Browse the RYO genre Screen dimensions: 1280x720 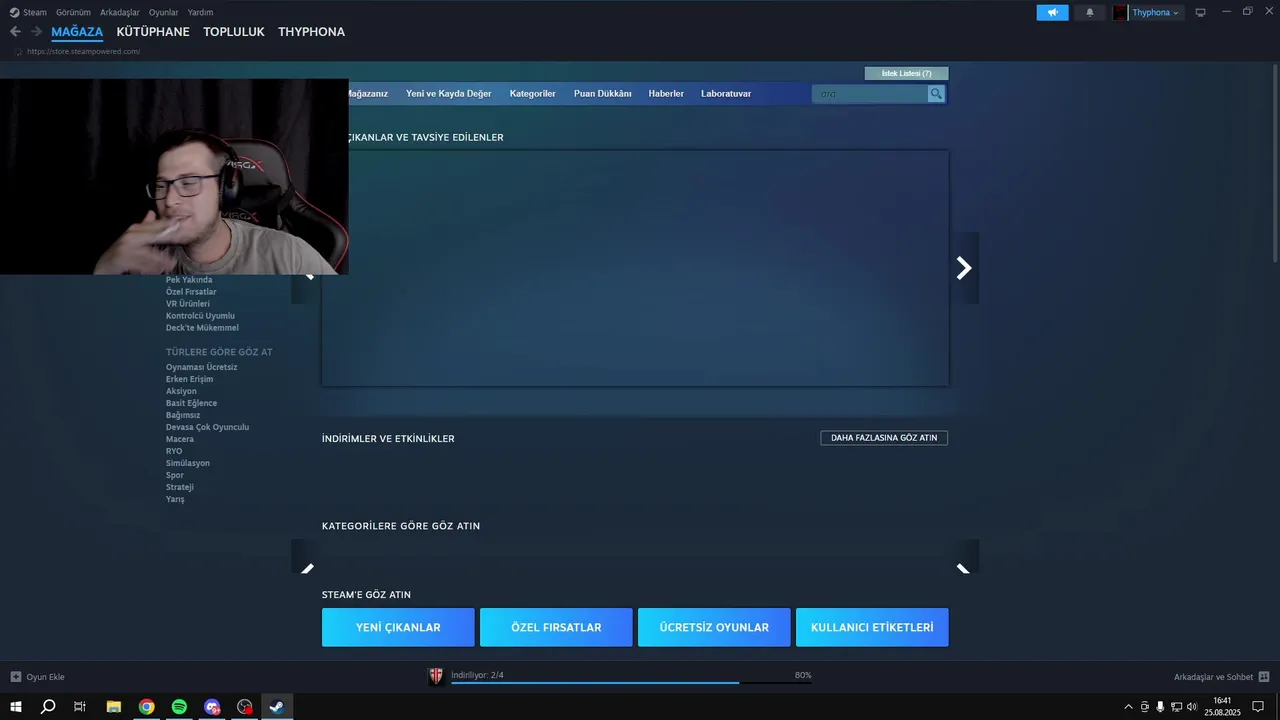click(x=174, y=451)
